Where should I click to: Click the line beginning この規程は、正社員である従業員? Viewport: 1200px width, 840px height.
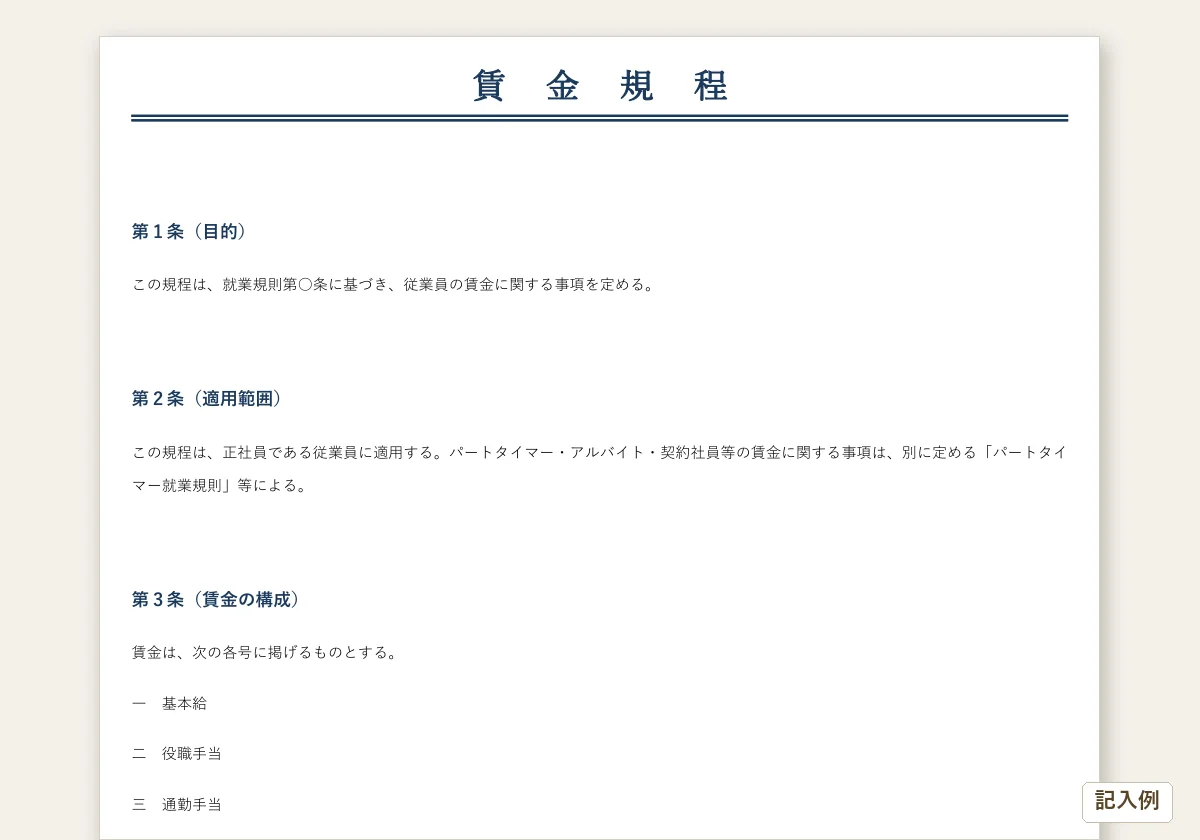600,452
